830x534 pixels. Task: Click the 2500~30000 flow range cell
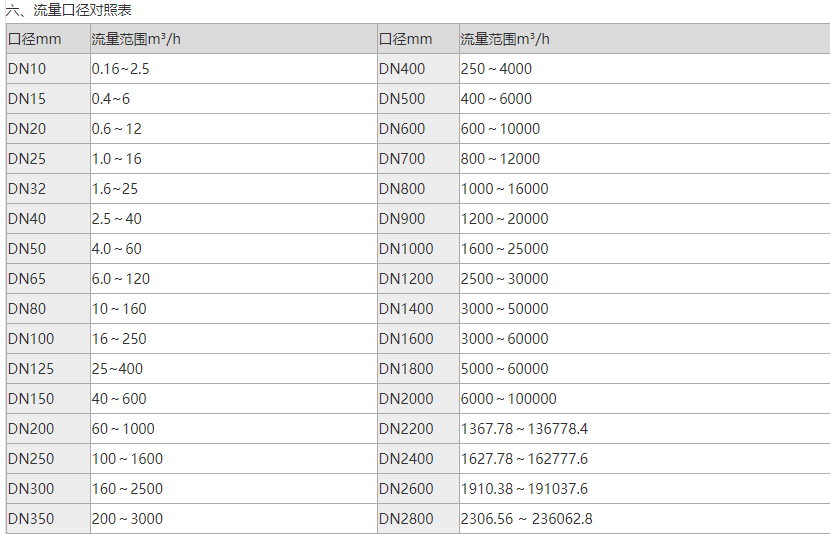pyautogui.click(x=504, y=279)
